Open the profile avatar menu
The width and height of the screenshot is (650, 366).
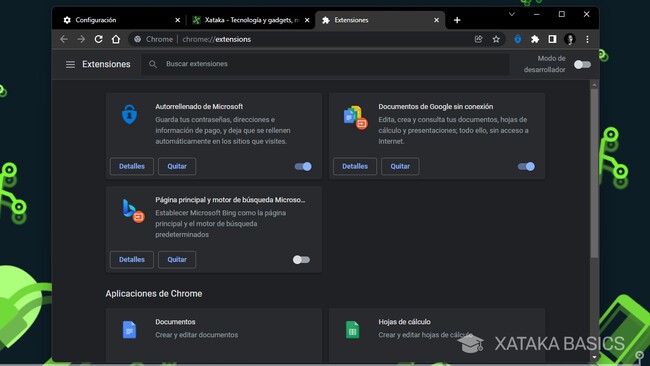pyautogui.click(x=570, y=39)
